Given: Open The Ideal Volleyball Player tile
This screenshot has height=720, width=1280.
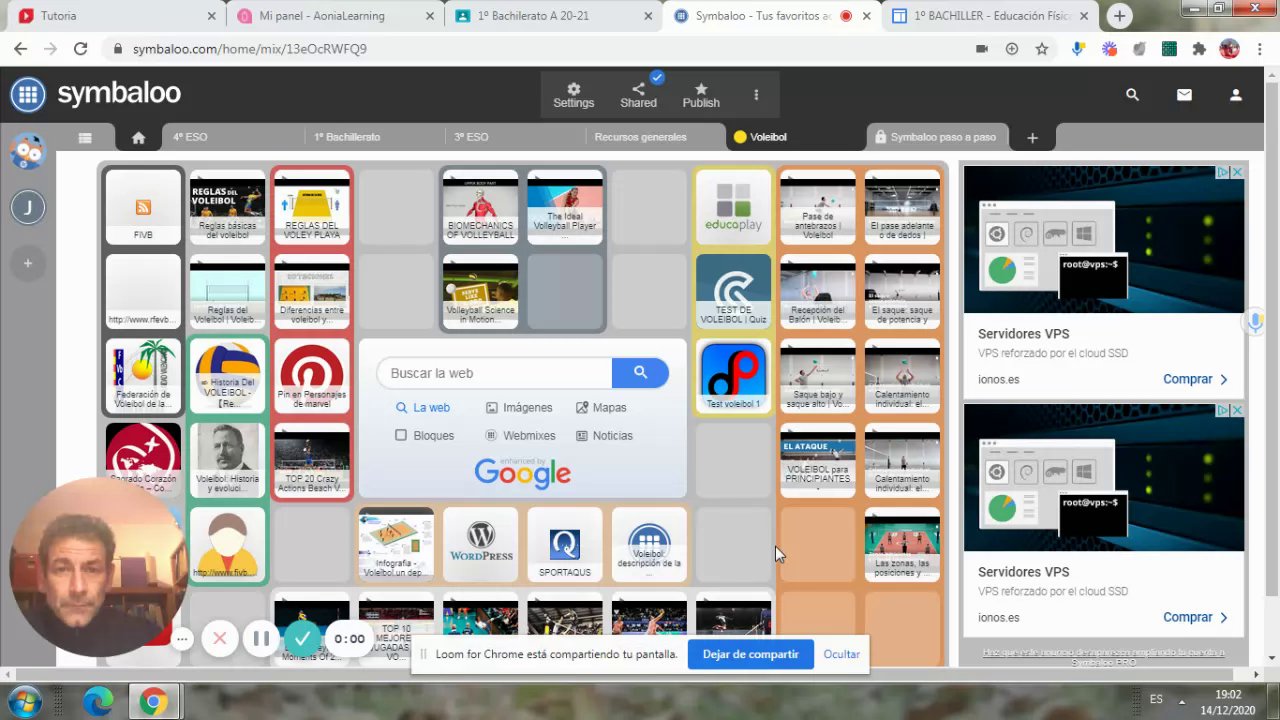Looking at the screenshot, I should pos(565,207).
